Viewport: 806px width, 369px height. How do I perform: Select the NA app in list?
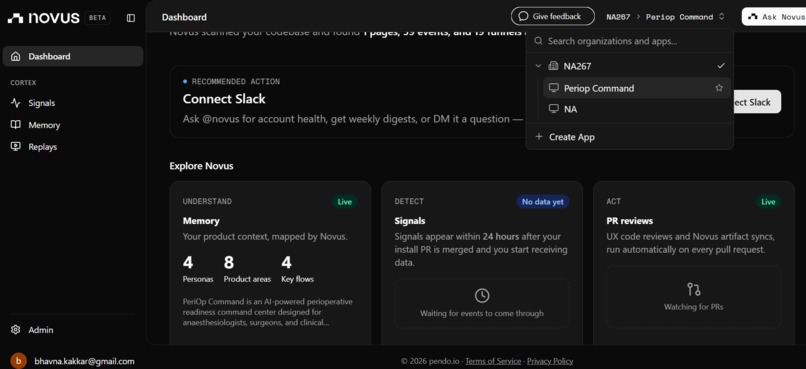pos(637,109)
